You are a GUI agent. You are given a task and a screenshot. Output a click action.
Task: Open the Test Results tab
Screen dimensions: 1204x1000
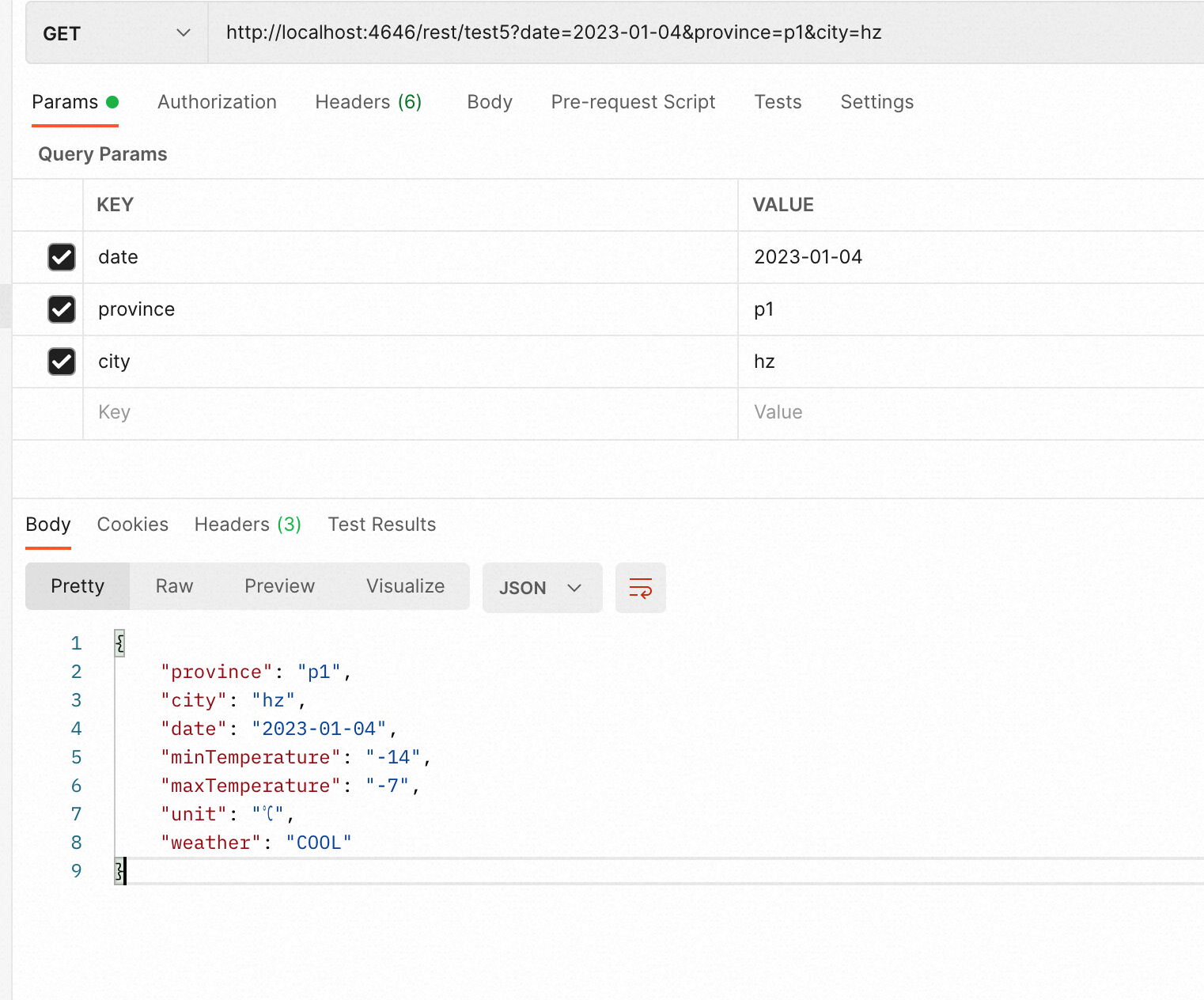tap(382, 525)
